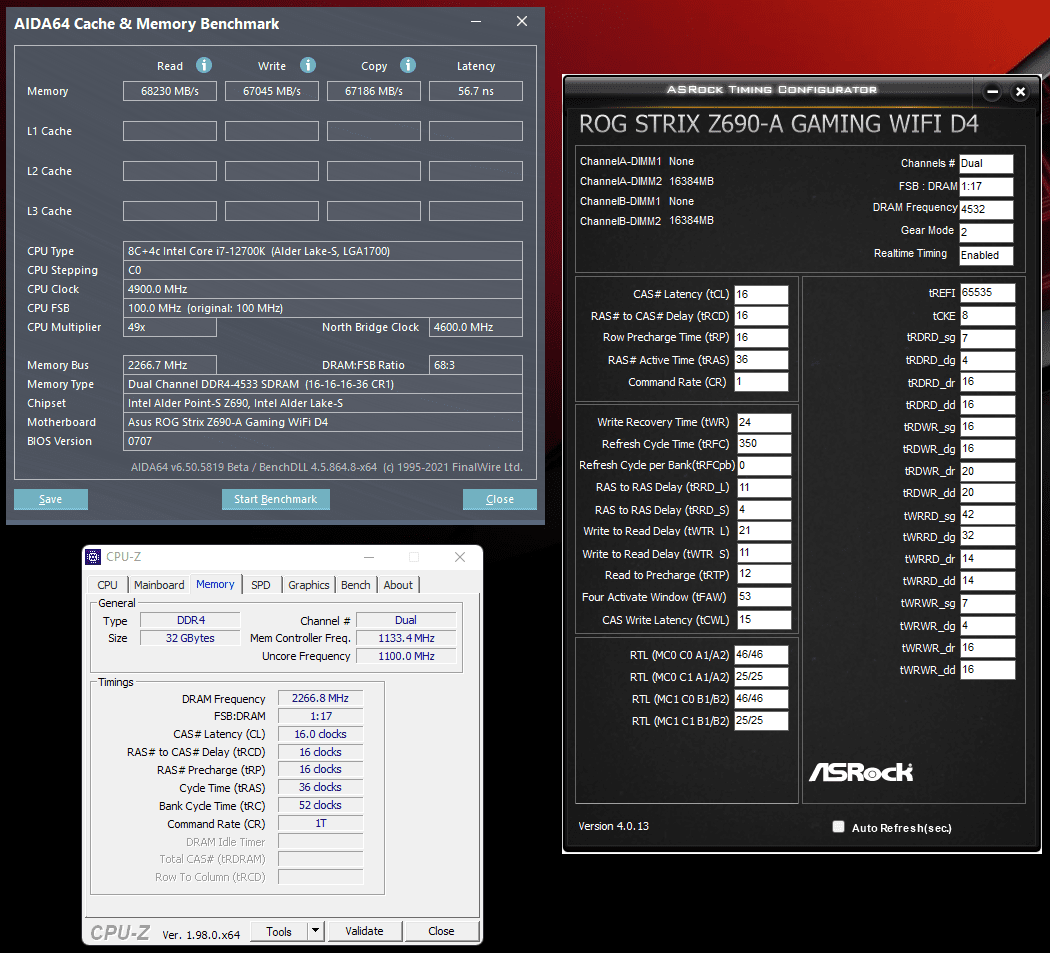Open the Mainboard tab in CPU-Z
Viewport: 1050px width, 953px height.
(159, 585)
